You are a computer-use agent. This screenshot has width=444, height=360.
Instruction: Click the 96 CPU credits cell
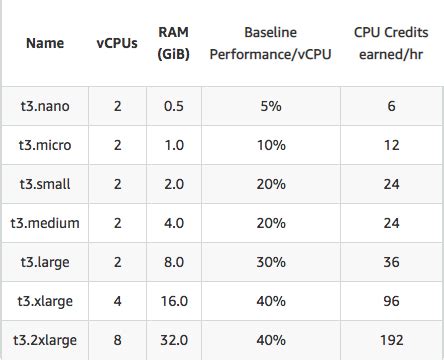(x=391, y=301)
